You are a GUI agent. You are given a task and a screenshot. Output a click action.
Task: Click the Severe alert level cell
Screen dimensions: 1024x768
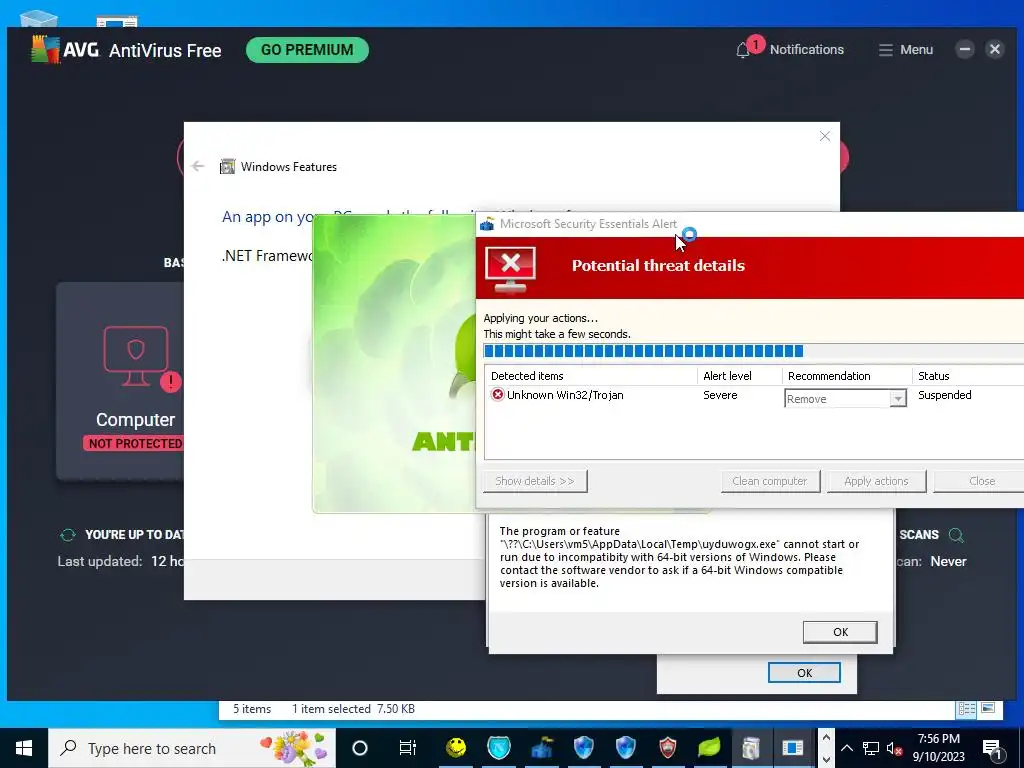click(720, 395)
